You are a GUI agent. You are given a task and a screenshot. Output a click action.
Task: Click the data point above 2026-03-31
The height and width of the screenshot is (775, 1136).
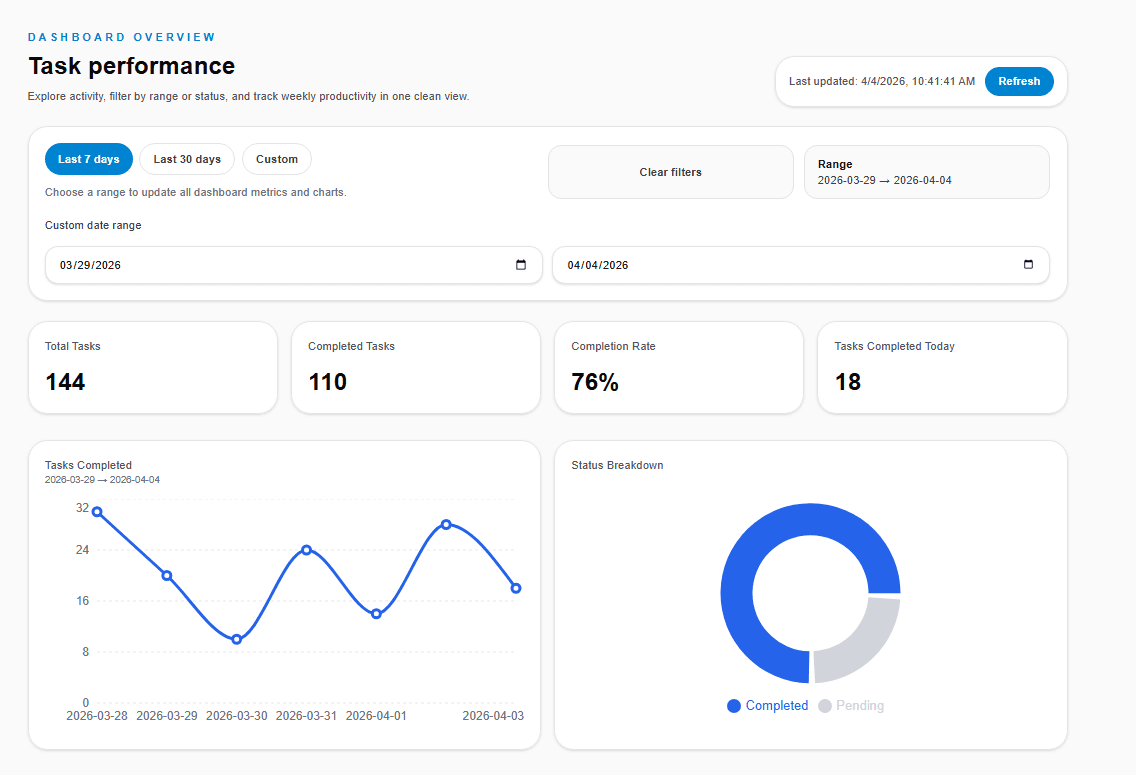306,548
